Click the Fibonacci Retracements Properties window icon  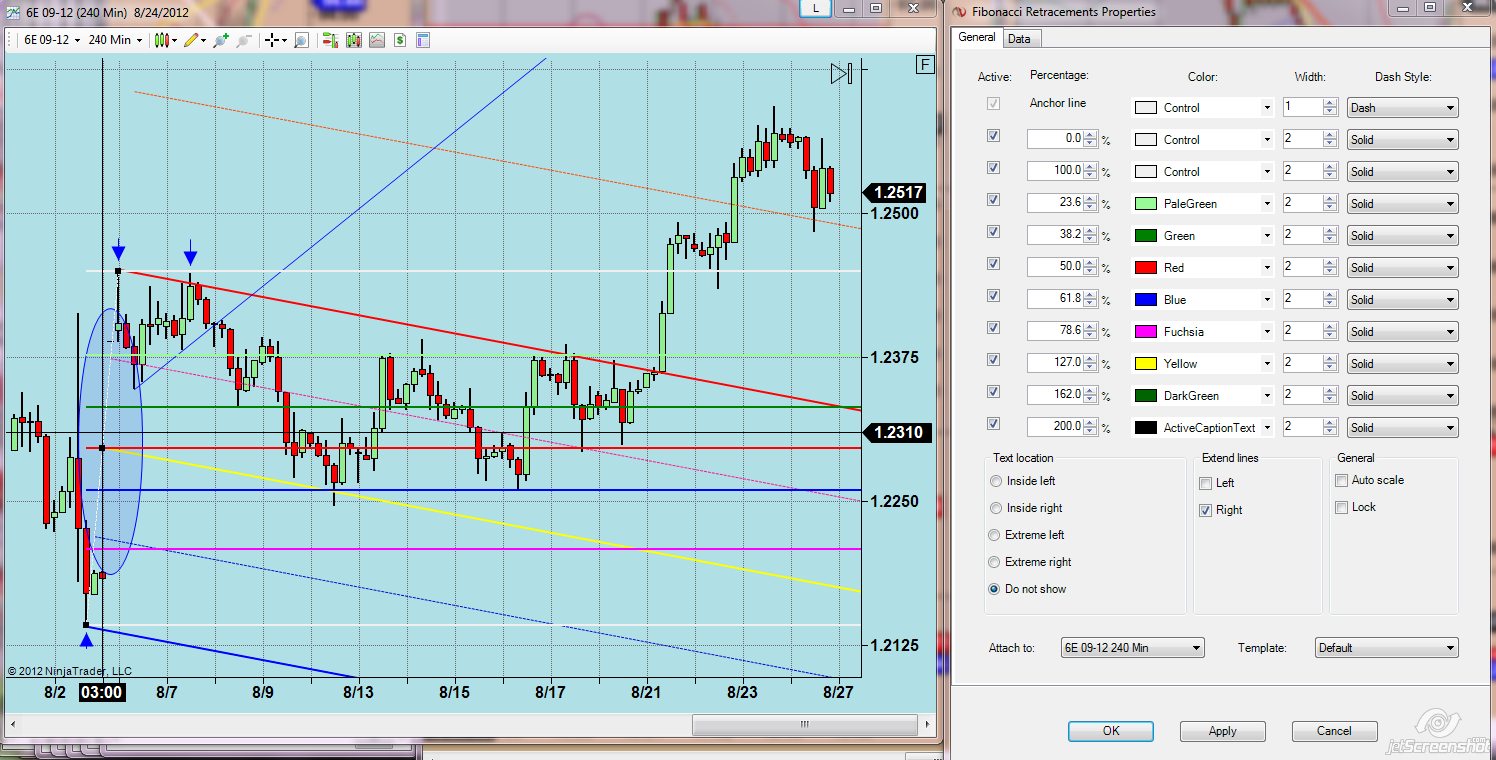coord(958,12)
